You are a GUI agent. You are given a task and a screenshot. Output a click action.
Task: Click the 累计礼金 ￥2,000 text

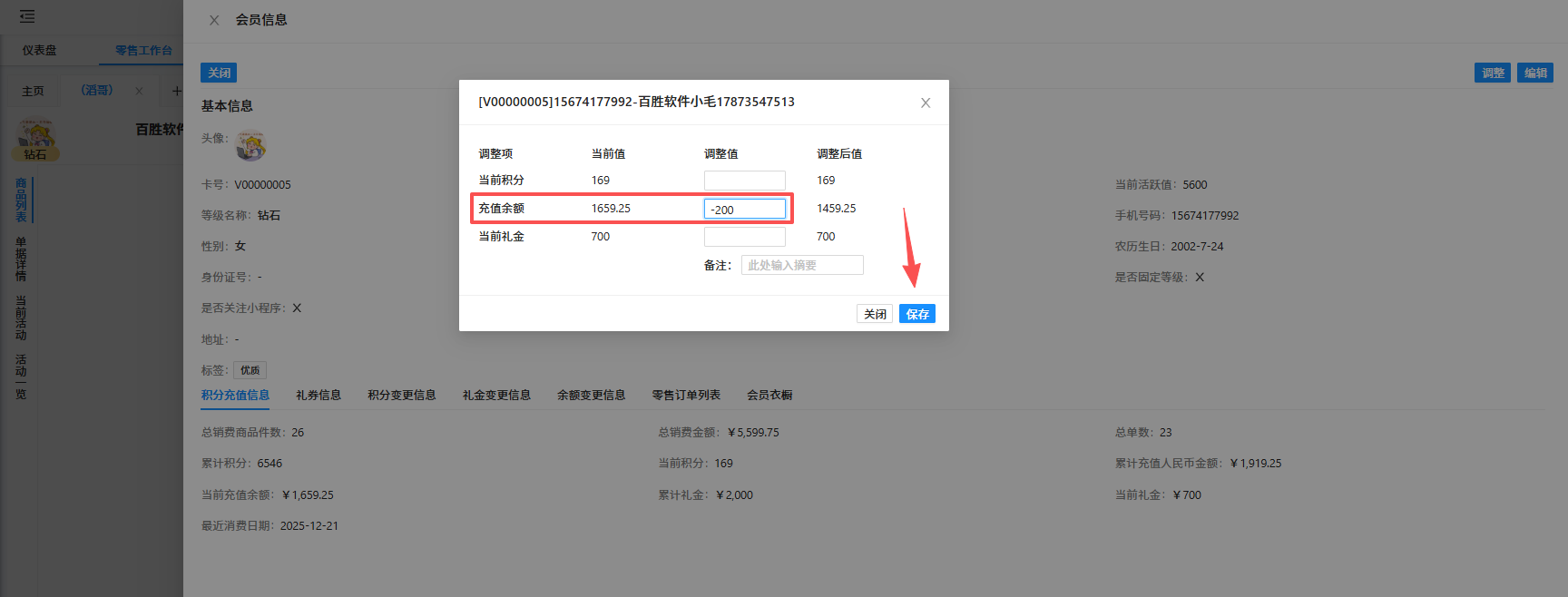(x=705, y=495)
